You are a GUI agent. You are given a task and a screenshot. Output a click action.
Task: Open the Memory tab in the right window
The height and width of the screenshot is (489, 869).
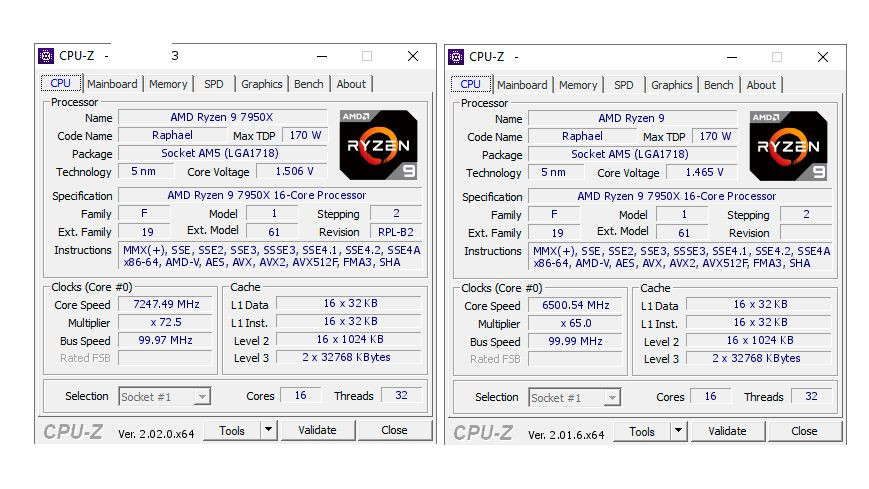click(x=578, y=85)
